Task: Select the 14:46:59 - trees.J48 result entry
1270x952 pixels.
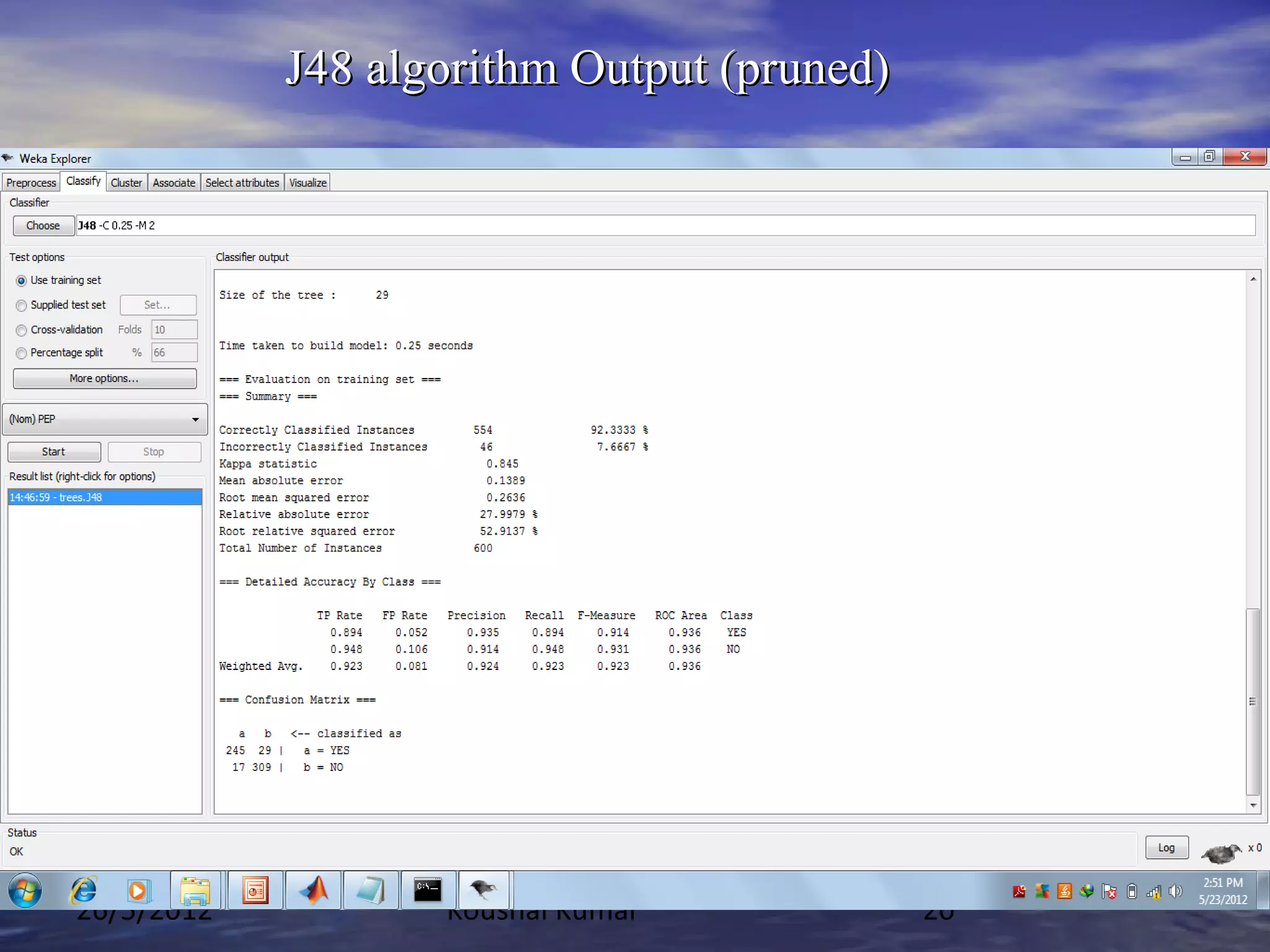Action: click(x=105, y=497)
